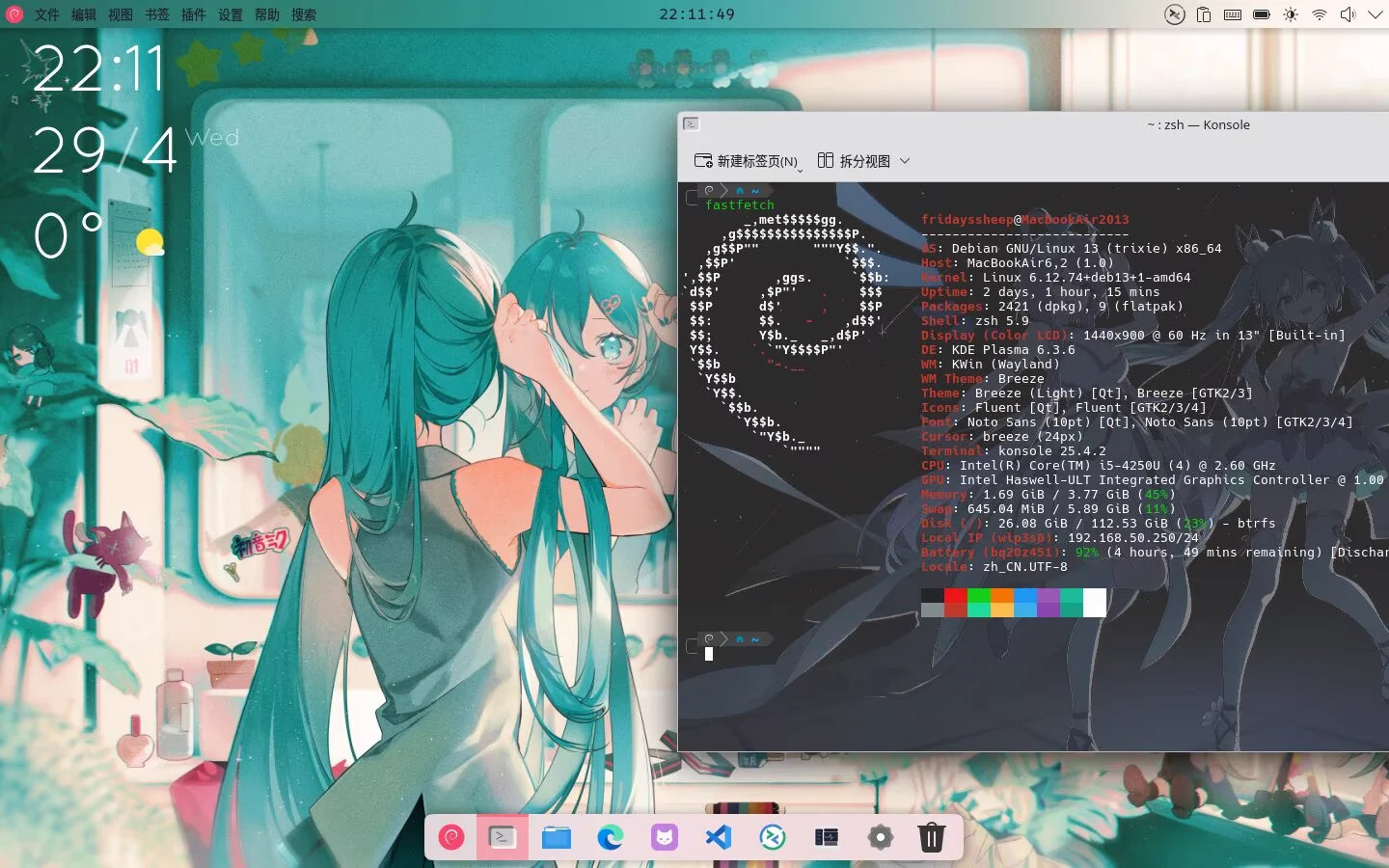Open the clipboard tray icon
Screen dimensions: 1389x868
point(1204,14)
